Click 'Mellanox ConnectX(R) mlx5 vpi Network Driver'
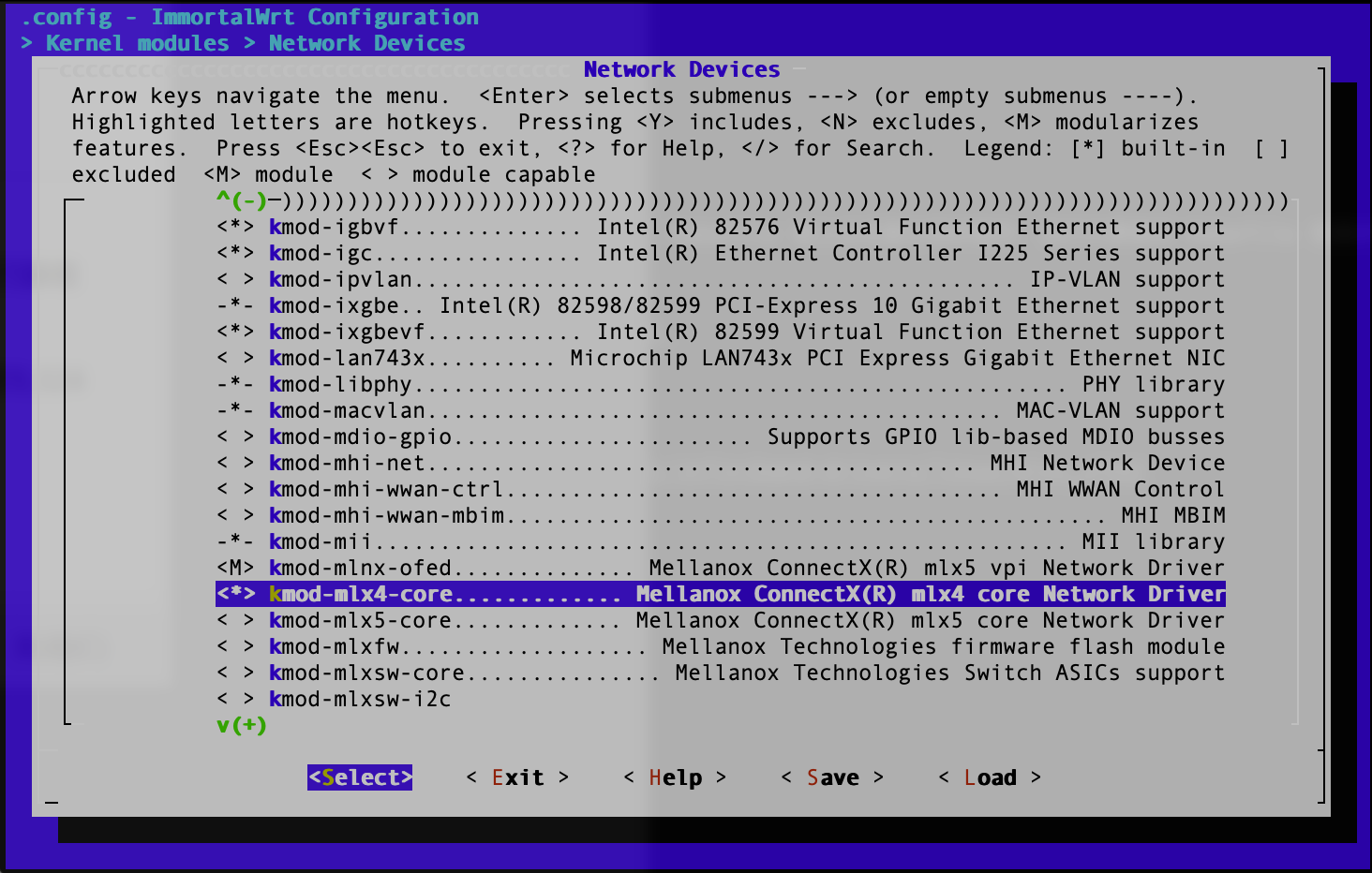The height and width of the screenshot is (873, 1372). (937, 568)
